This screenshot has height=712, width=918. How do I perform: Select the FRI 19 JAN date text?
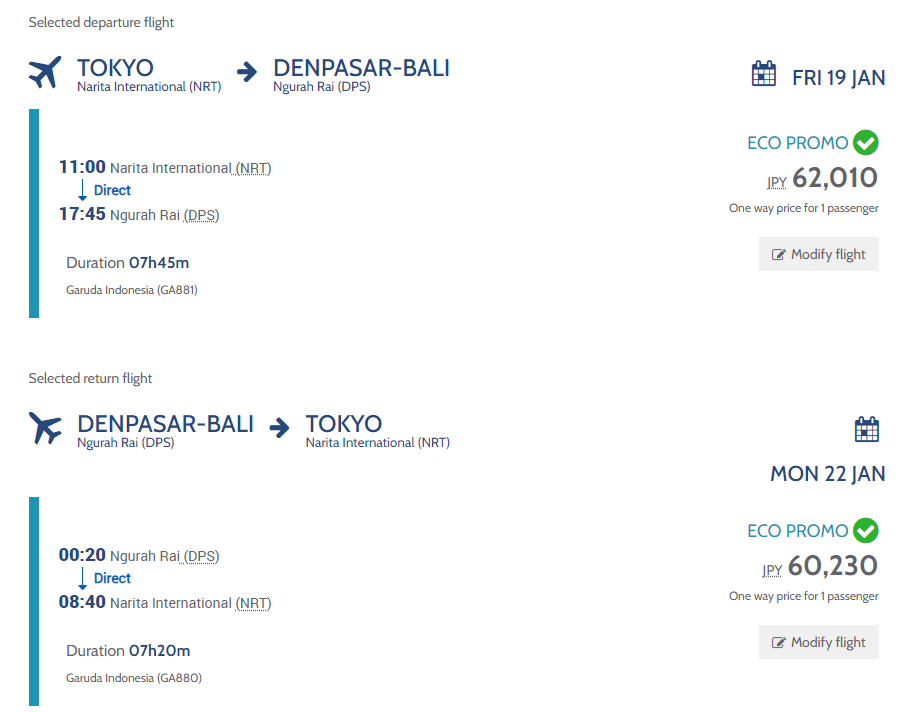838,78
